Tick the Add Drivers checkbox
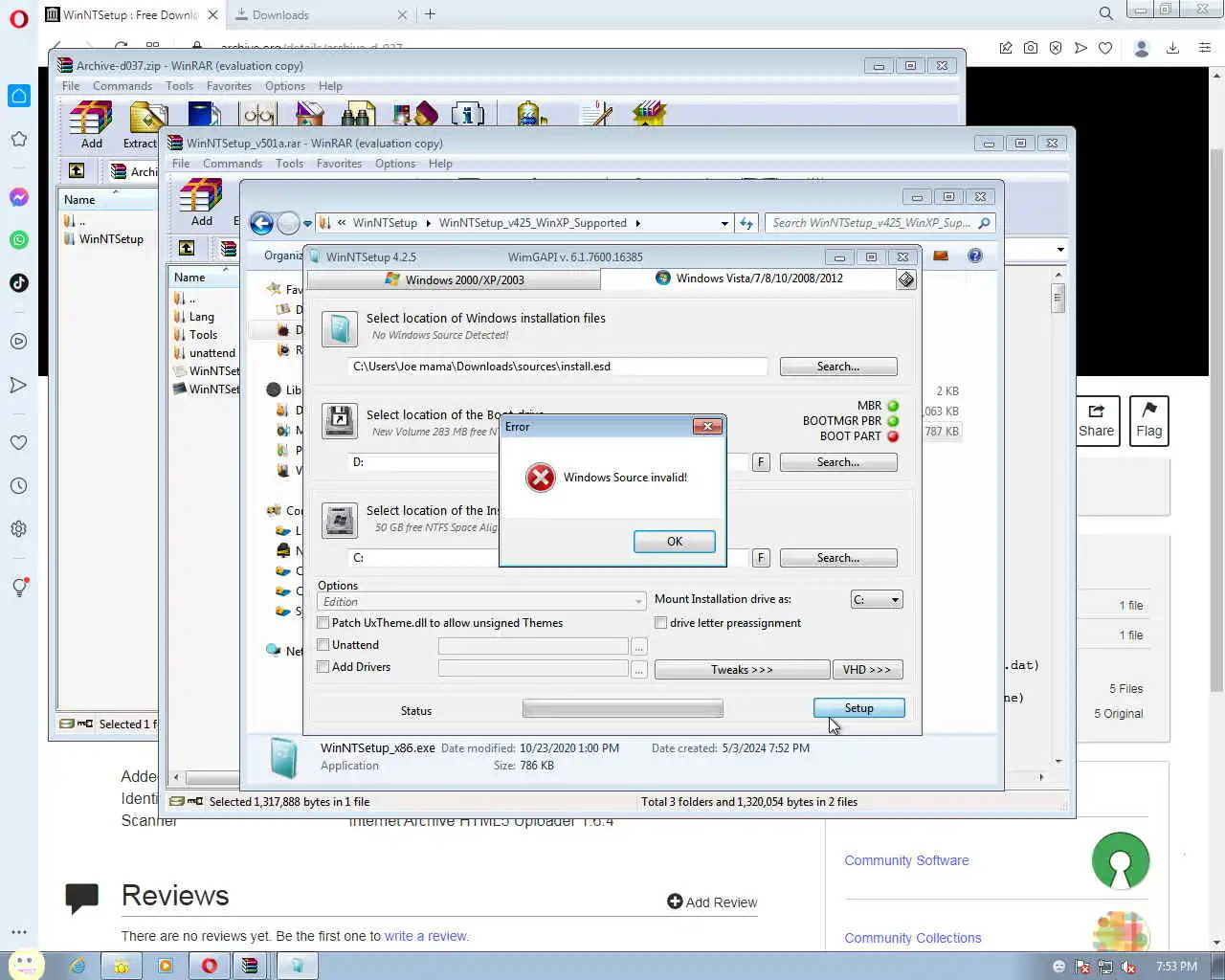Image resolution: width=1225 pixels, height=980 pixels. point(323,667)
